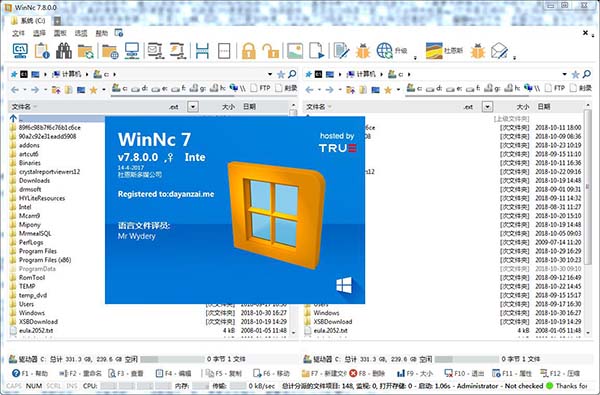Expand main toolbar overflow arrow after upgrade
Screen dimensions: 600x395
coord(415,58)
